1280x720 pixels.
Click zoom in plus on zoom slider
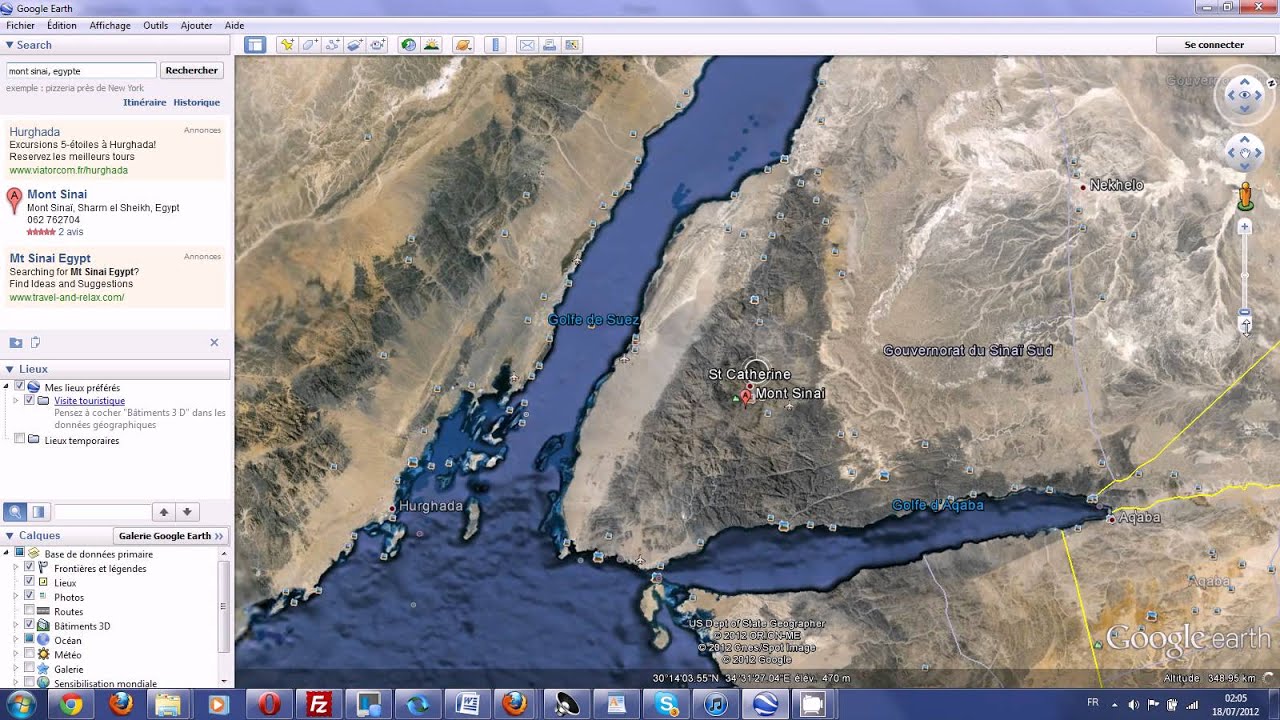(1245, 227)
